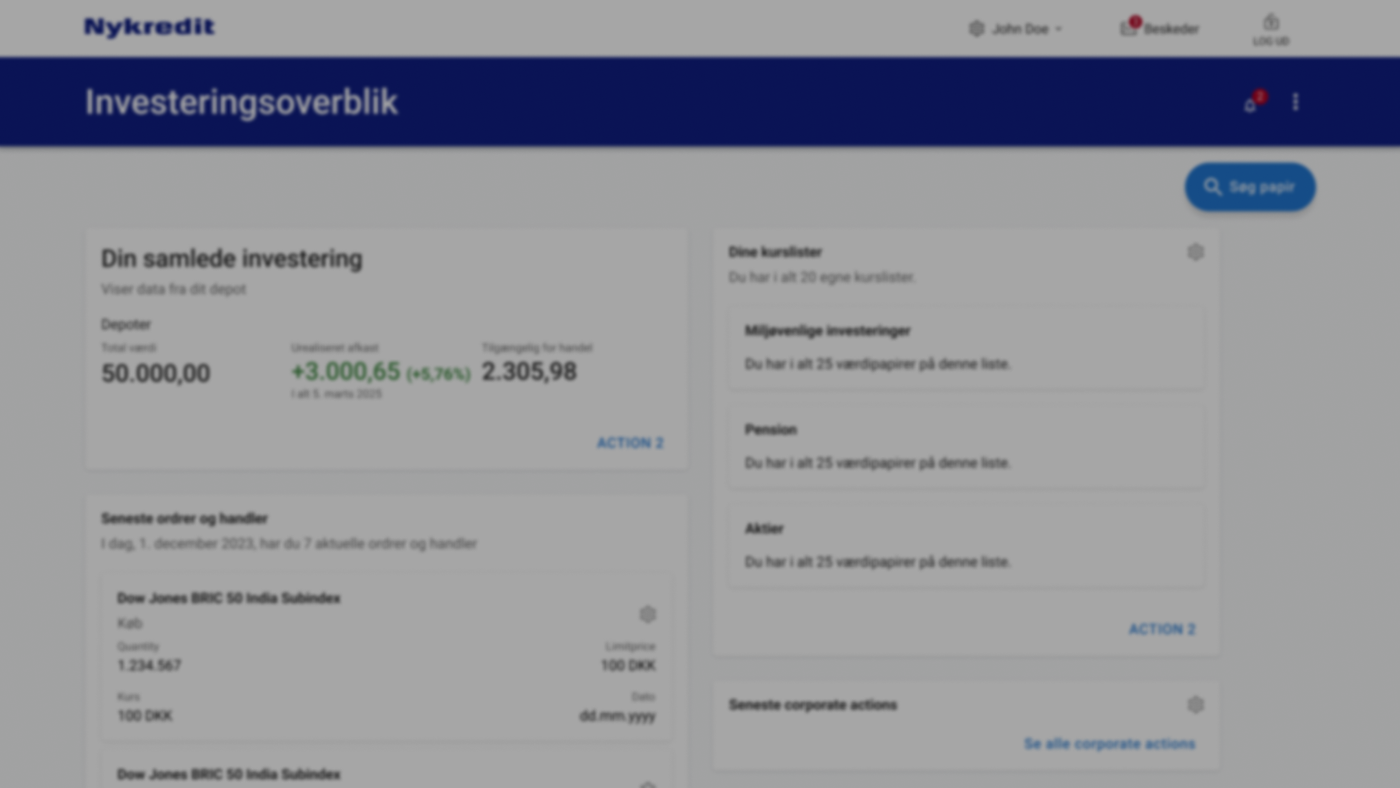Screen dimensions: 1400x788
Task: Click the 50.000,00 total value figure
Action: (x=156, y=374)
